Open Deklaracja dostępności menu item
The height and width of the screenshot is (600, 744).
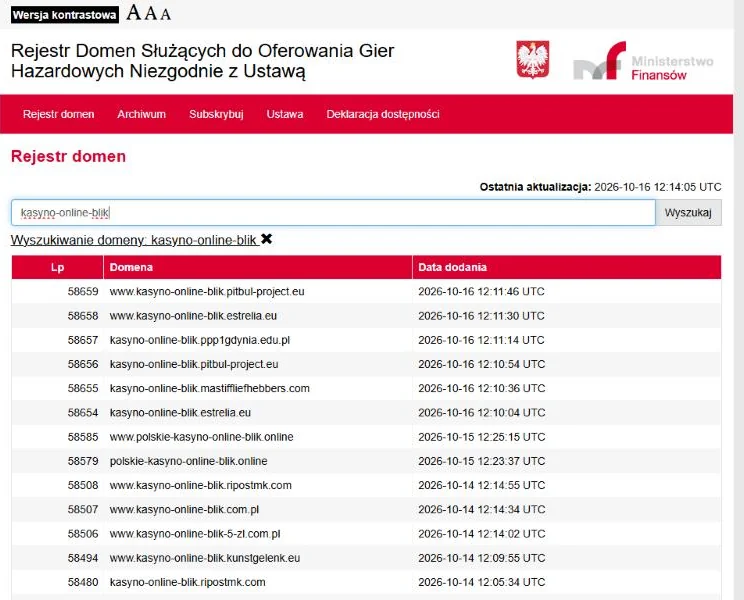(382, 114)
